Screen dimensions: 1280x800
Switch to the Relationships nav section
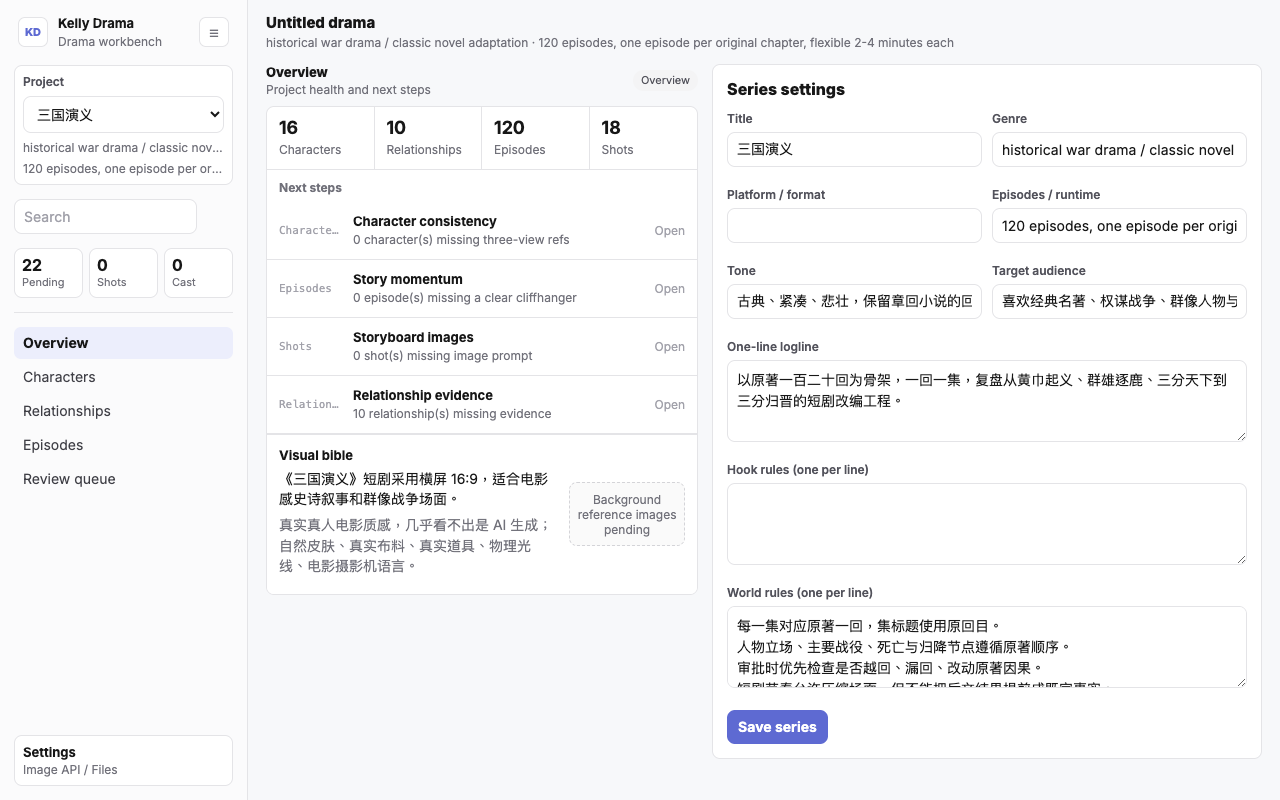123,411
